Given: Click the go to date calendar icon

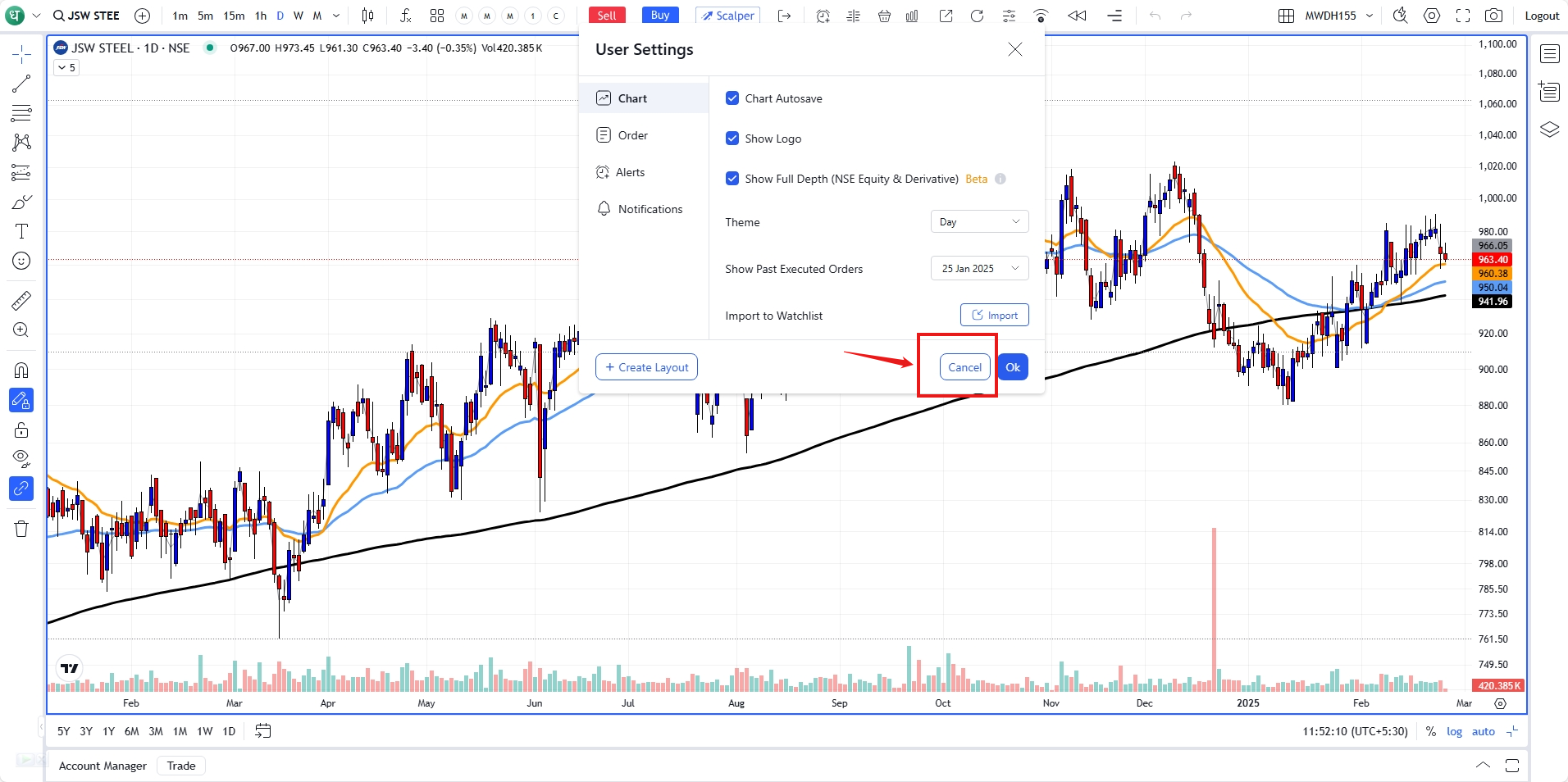Looking at the screenshot, I should 262,731.
